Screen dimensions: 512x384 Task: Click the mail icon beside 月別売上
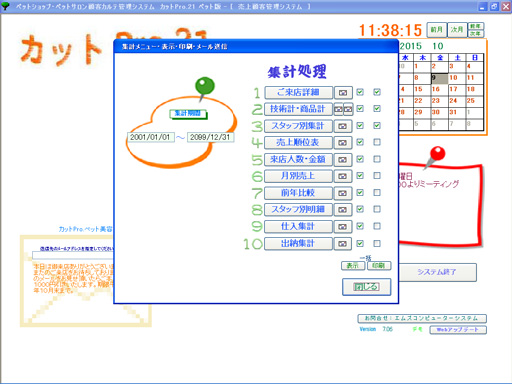[343, 176]
